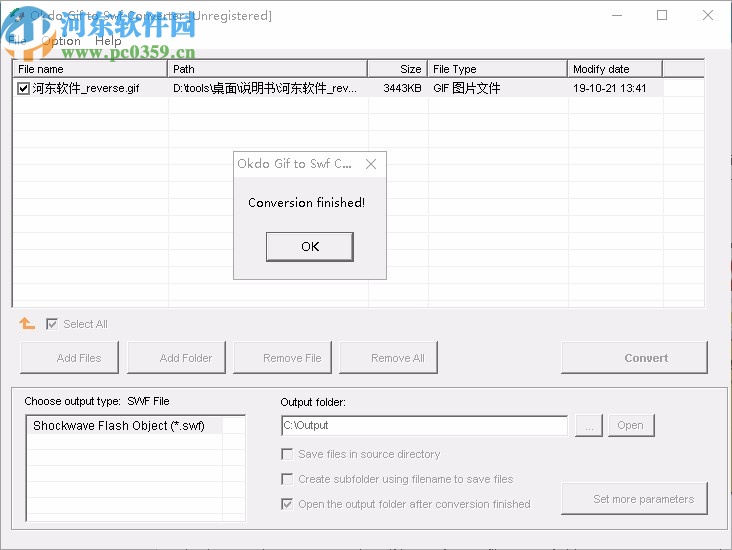Click the Output folder path field
732x550 pixels.
click(424, 425)
